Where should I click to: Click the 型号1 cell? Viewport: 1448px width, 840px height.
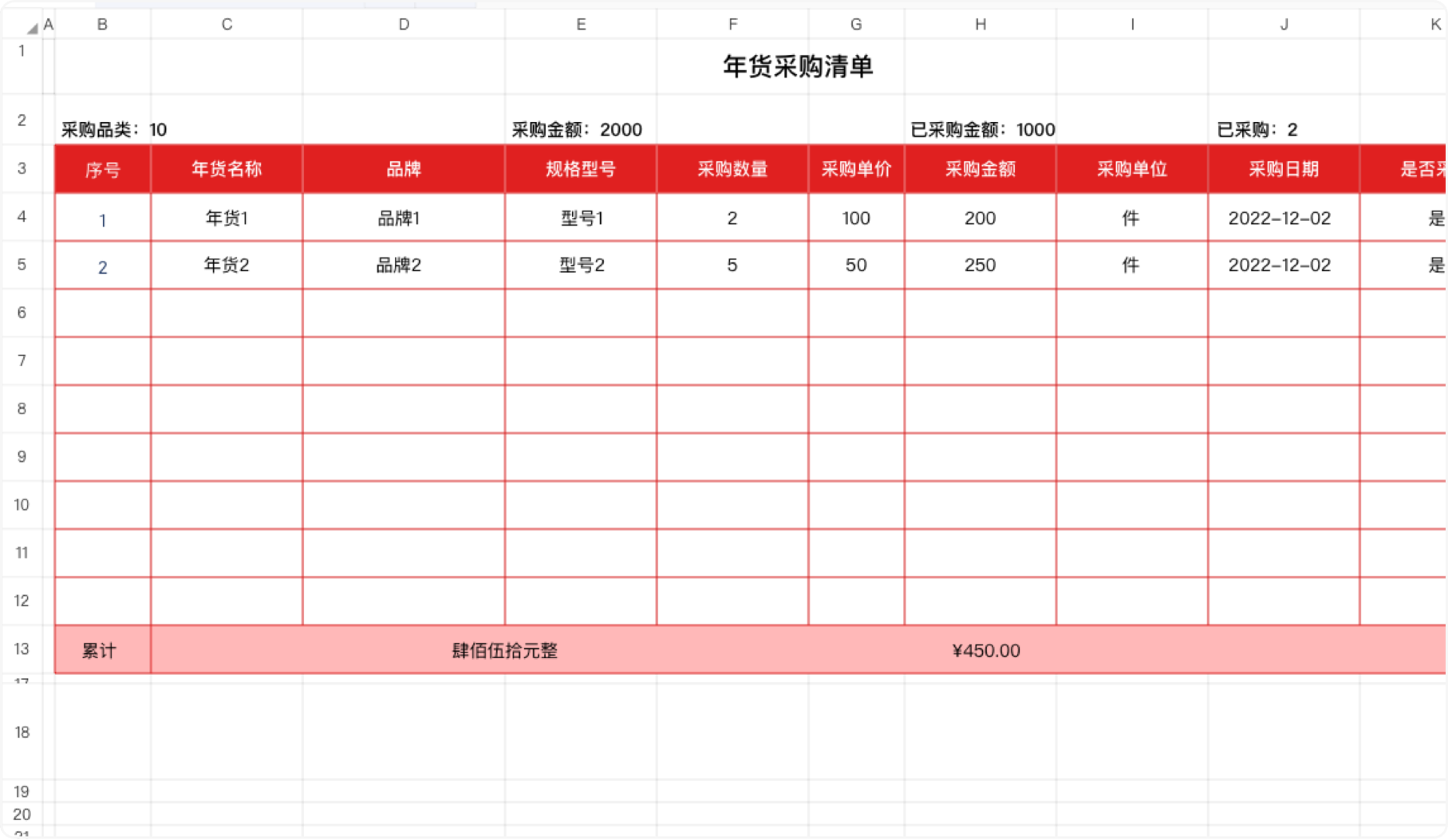click(581, 218)
